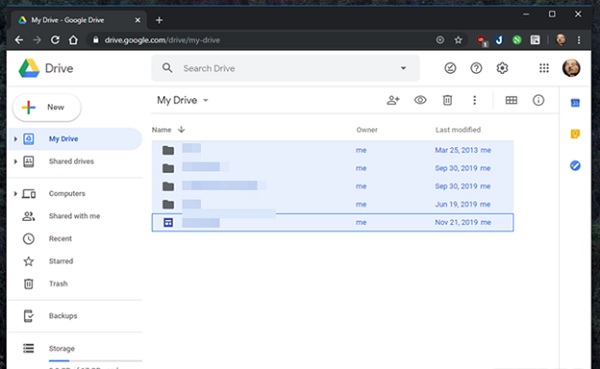Expand the Shared drives tree arrow
The height and width of the screenshot is (369, 600).
tap(15, 161)
